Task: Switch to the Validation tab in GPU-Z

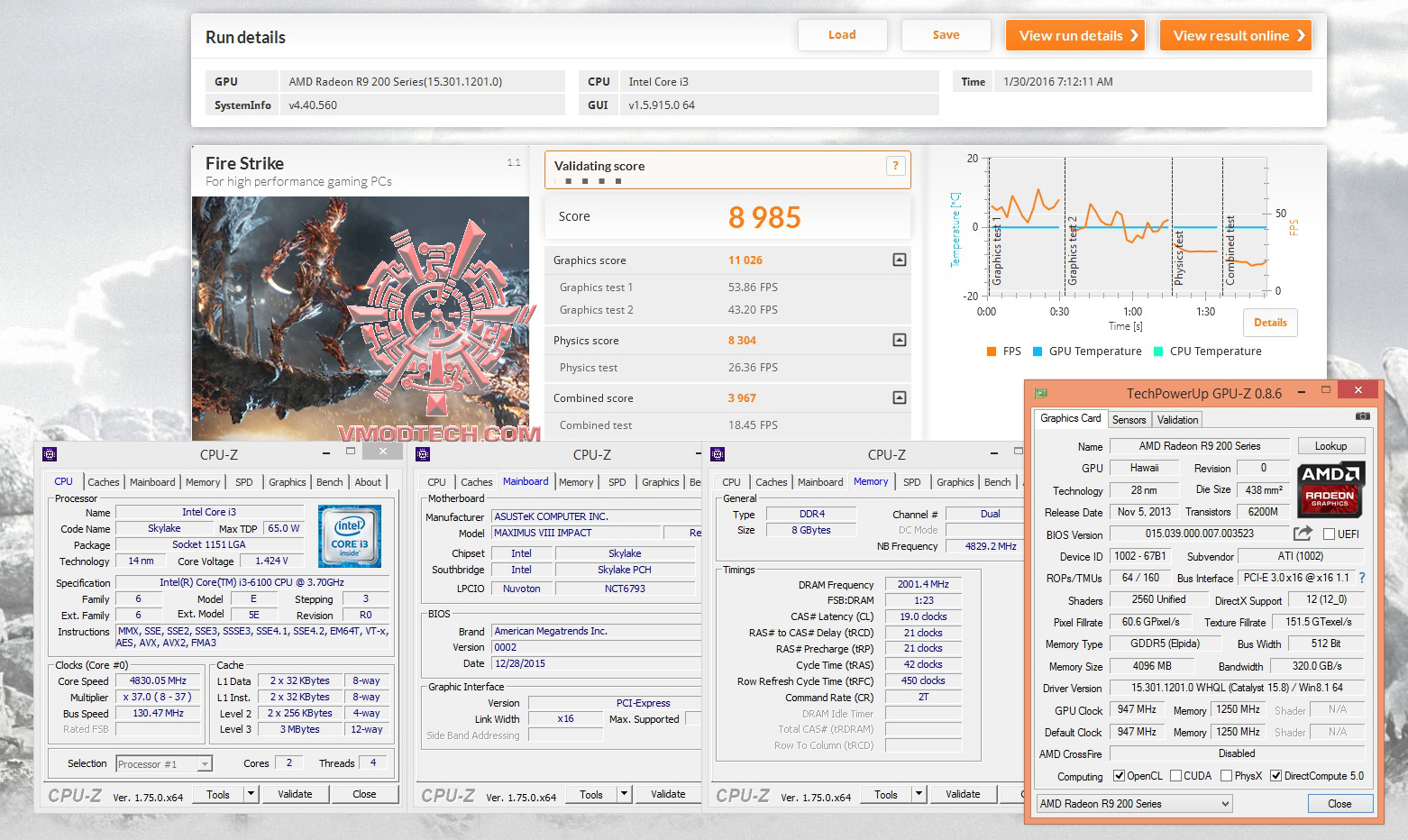Action: click(1177, 419)
